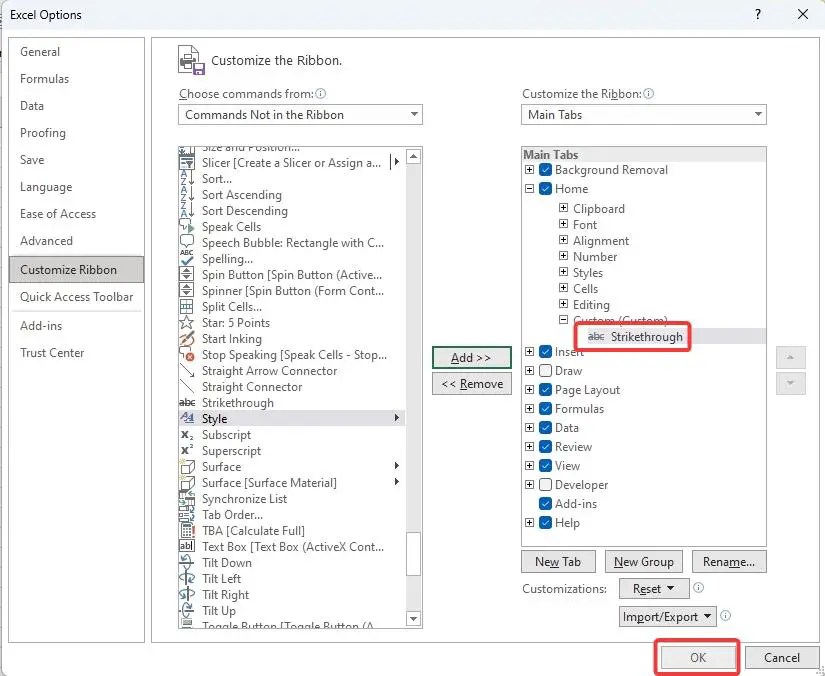
Task: Enable the Developer tab checkbox
Action: tap(546, 484)
